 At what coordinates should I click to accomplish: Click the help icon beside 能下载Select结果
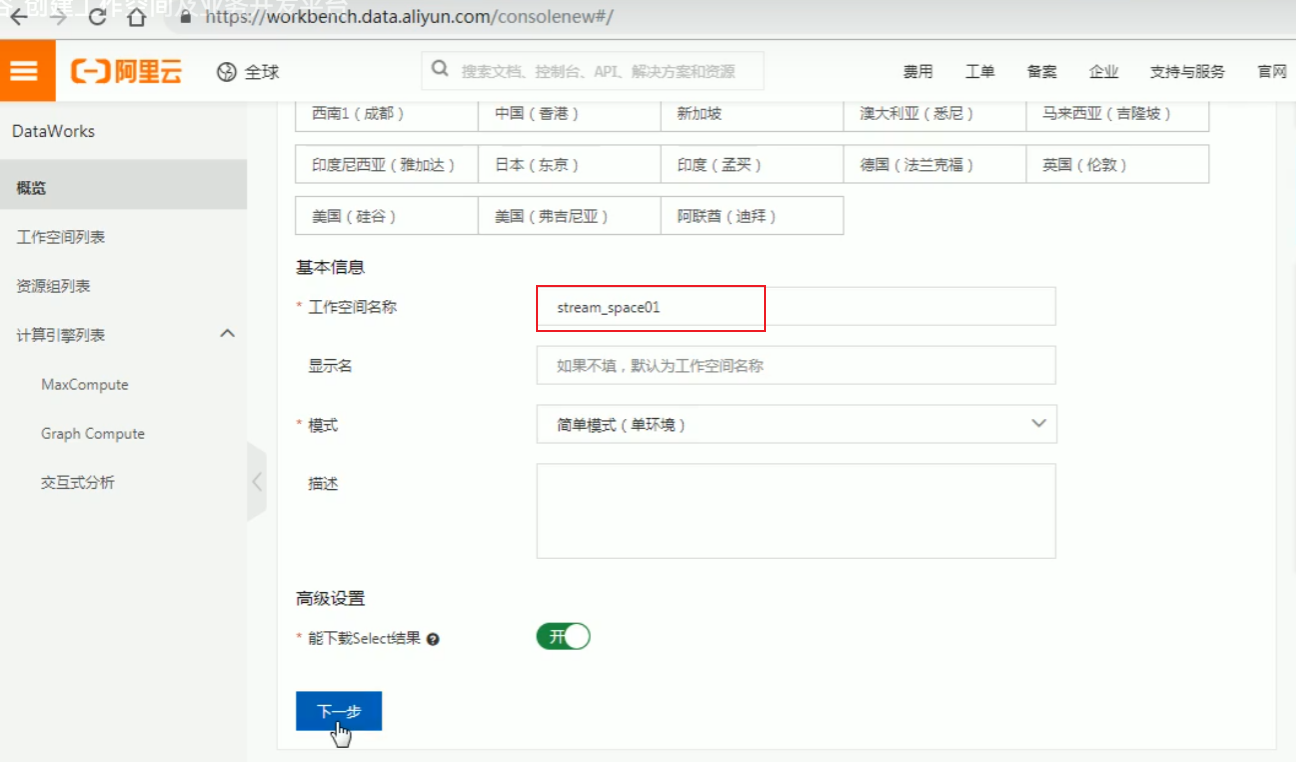point(433,639)
